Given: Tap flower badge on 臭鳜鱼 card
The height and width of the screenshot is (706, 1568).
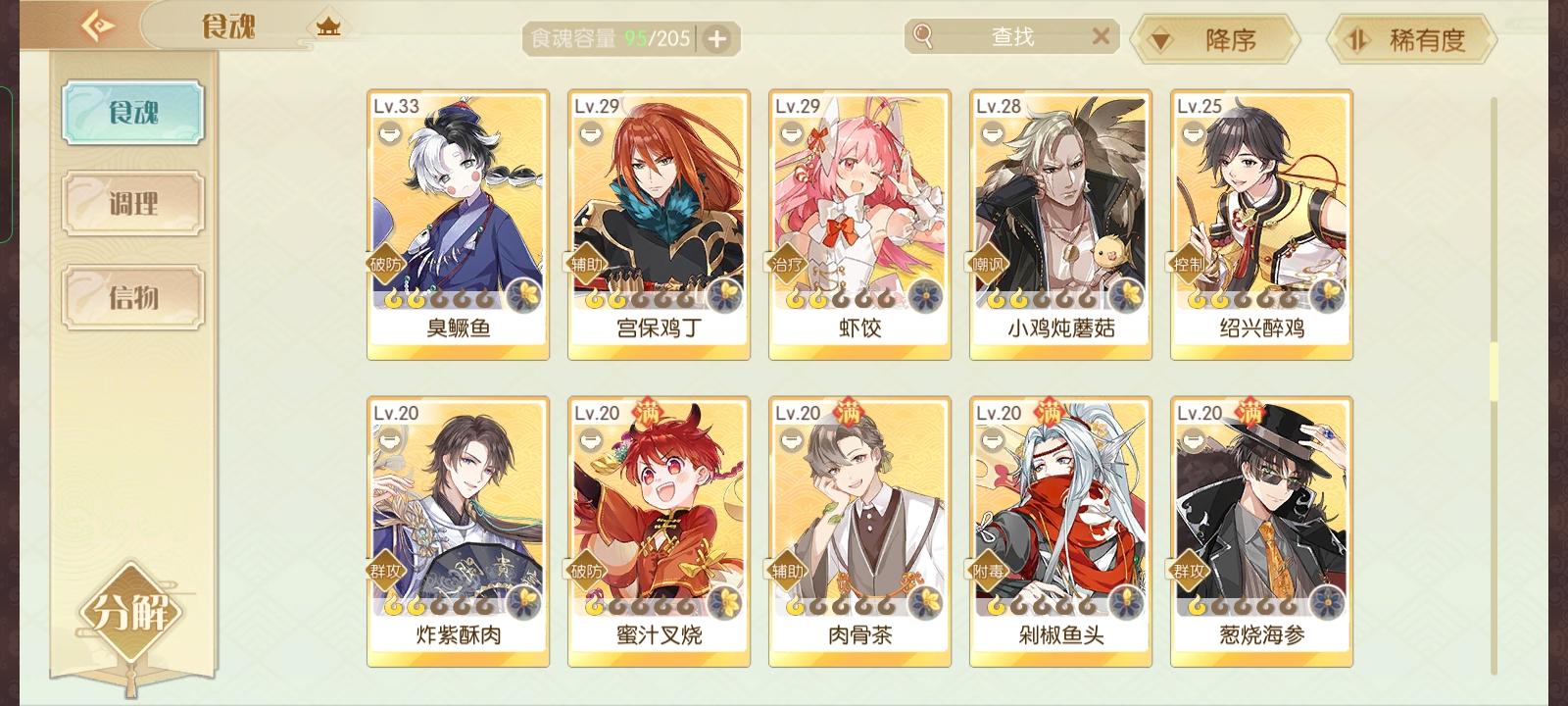Looking at the screenshot, I should [x=525, y=294].
